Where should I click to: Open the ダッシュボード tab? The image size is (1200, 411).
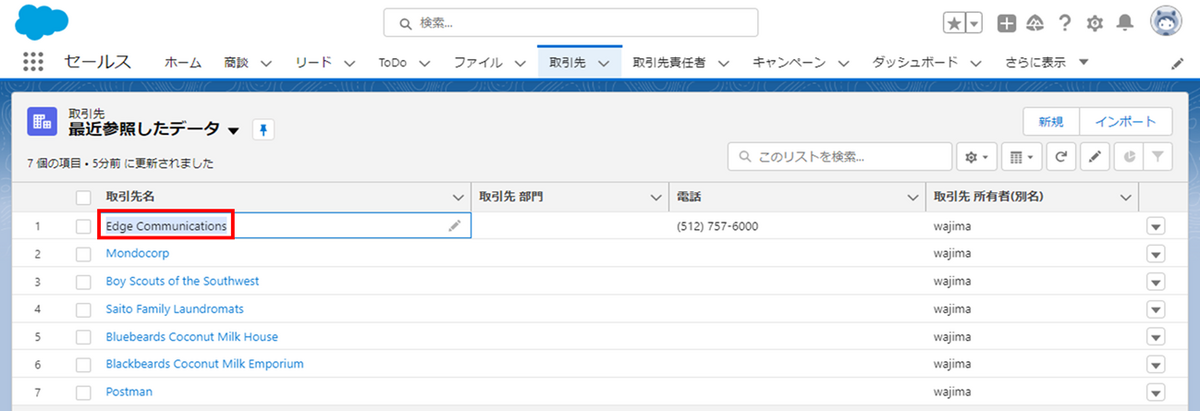click(915, 62)
